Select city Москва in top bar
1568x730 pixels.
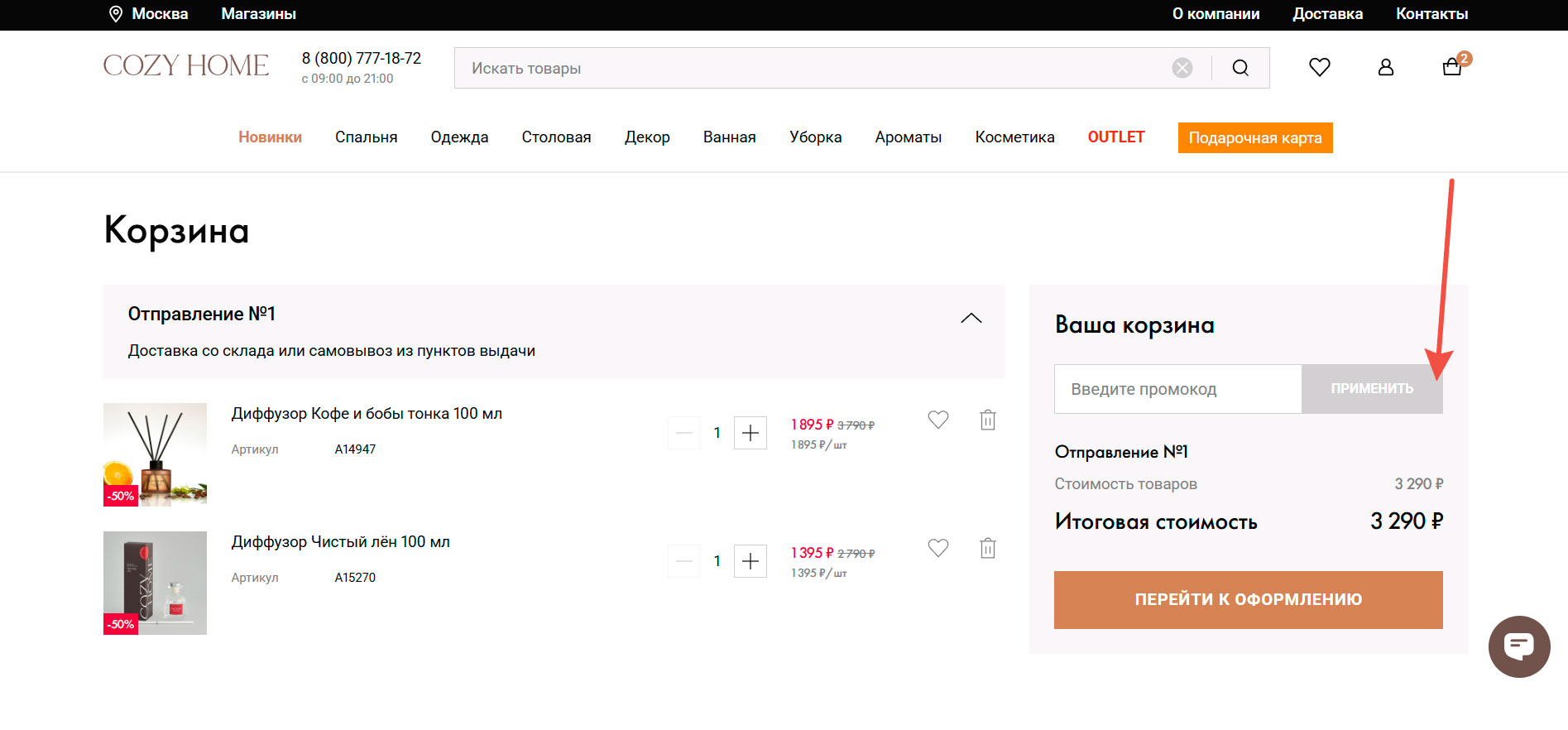point(160,14)
